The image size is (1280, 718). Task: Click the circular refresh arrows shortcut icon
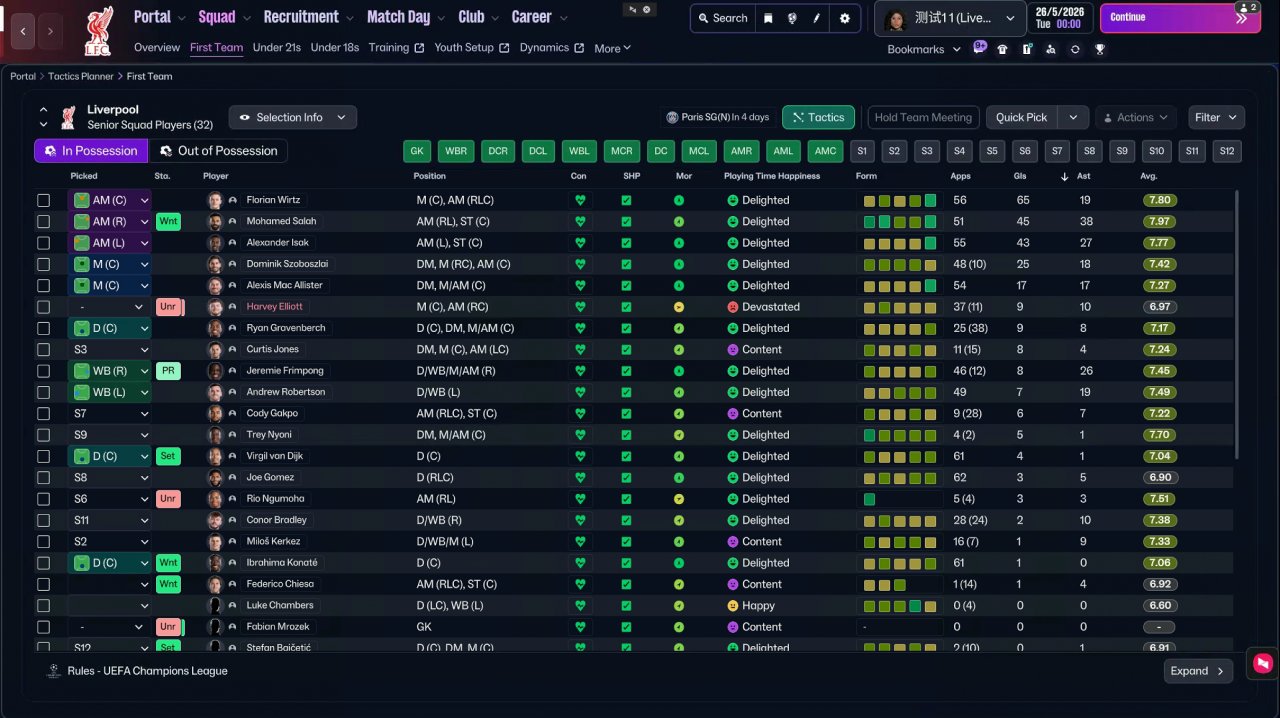[x=1075, y=49]
